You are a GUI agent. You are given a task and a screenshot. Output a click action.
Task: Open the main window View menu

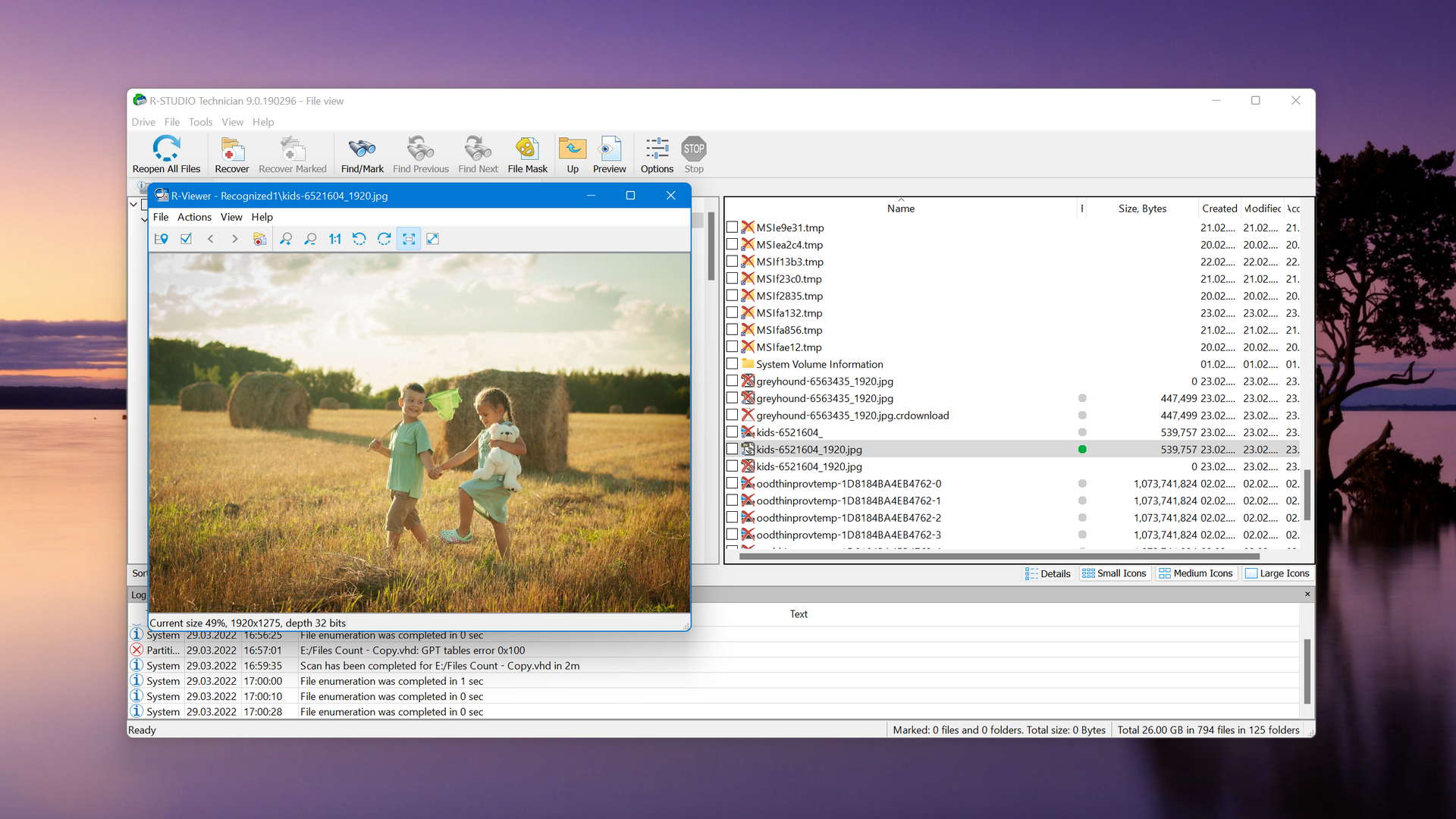pos(232,122)
